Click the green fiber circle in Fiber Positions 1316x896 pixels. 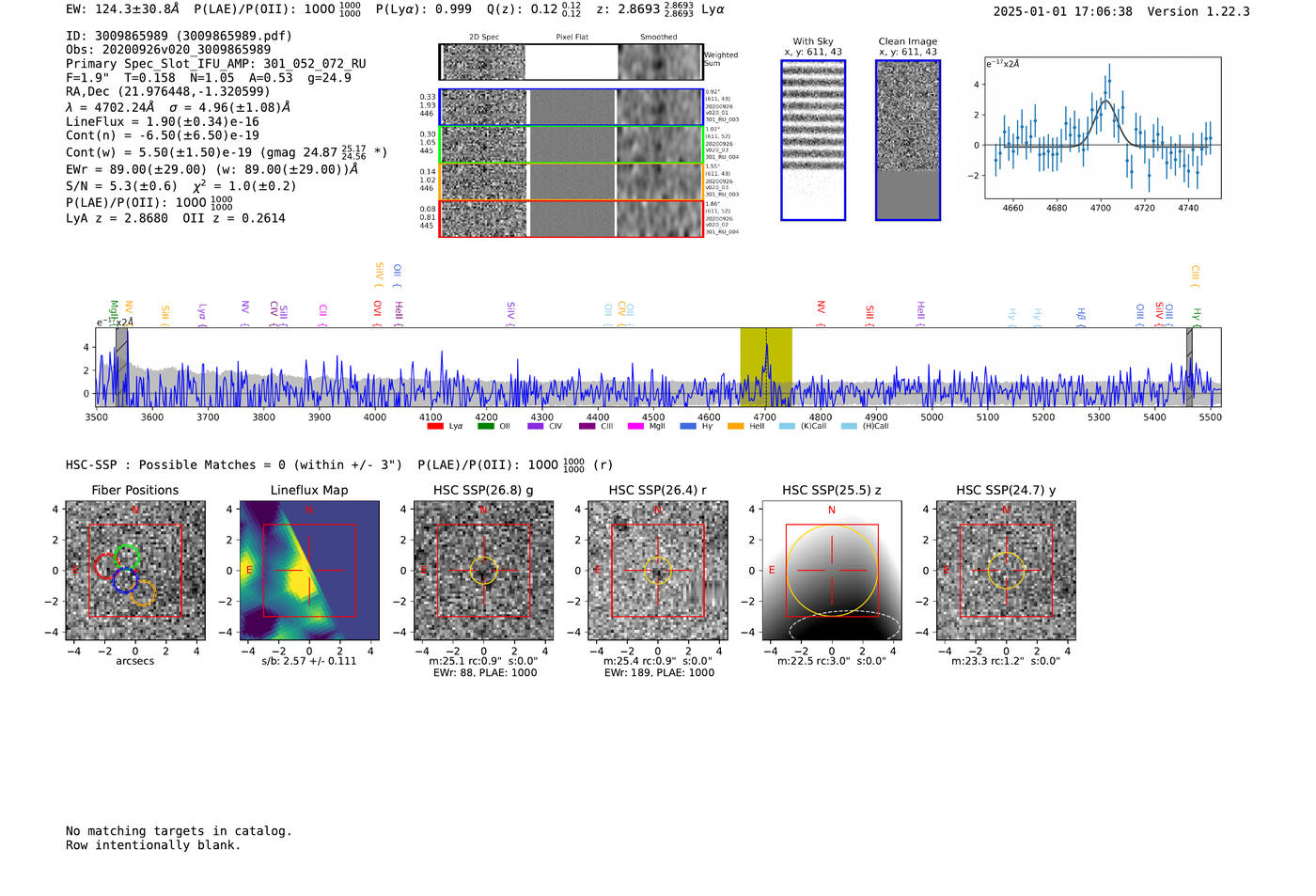(127, 557)
